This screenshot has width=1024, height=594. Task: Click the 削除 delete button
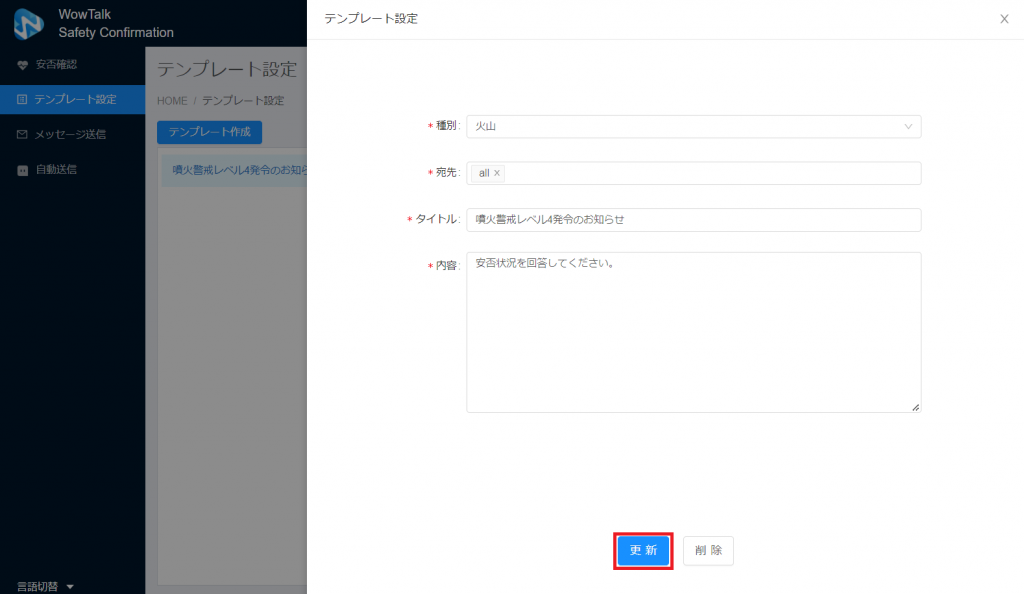tap(709, 550)
